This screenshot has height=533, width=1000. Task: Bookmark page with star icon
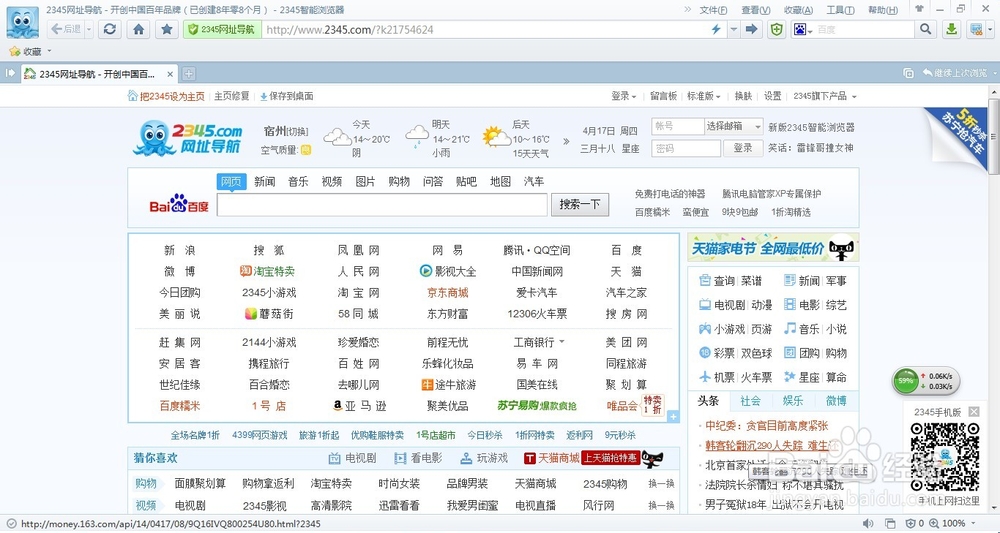pyautogui.click(x=166, y=29)
